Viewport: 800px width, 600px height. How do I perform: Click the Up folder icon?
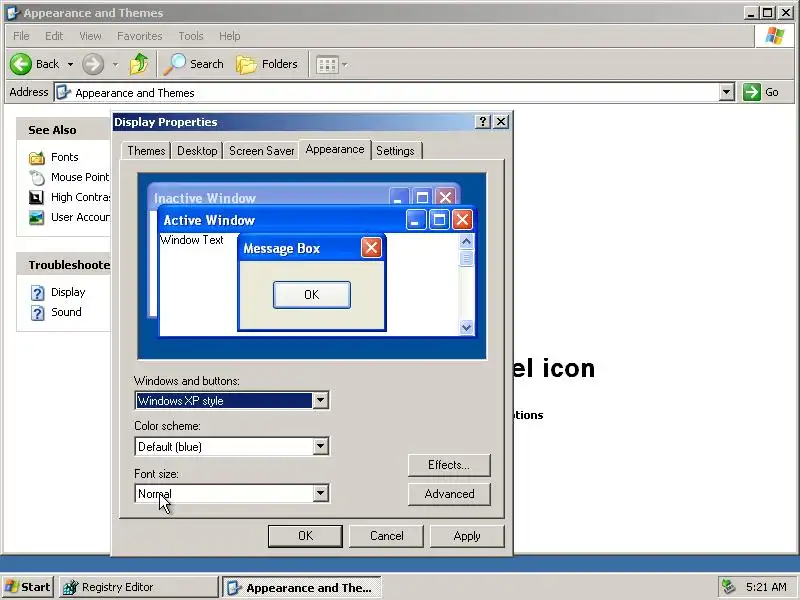[x=138, y=64]
